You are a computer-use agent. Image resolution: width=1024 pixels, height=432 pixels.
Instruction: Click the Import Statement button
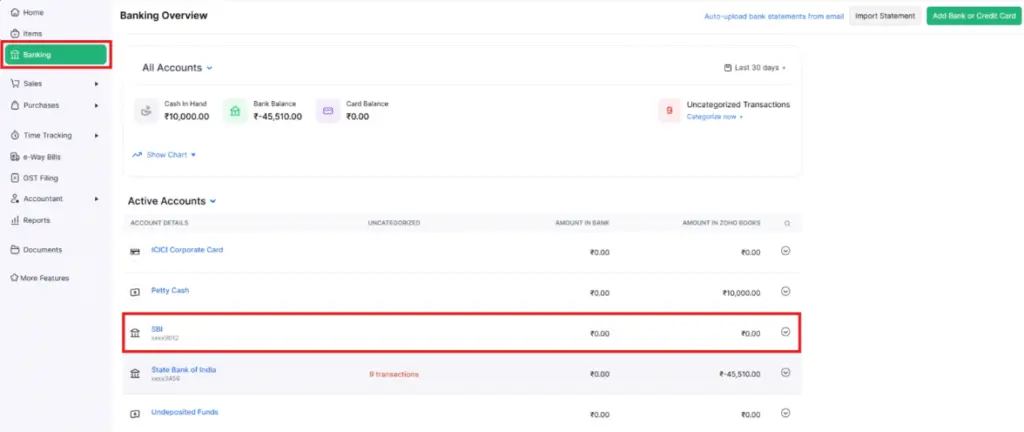tap(885, 16)
